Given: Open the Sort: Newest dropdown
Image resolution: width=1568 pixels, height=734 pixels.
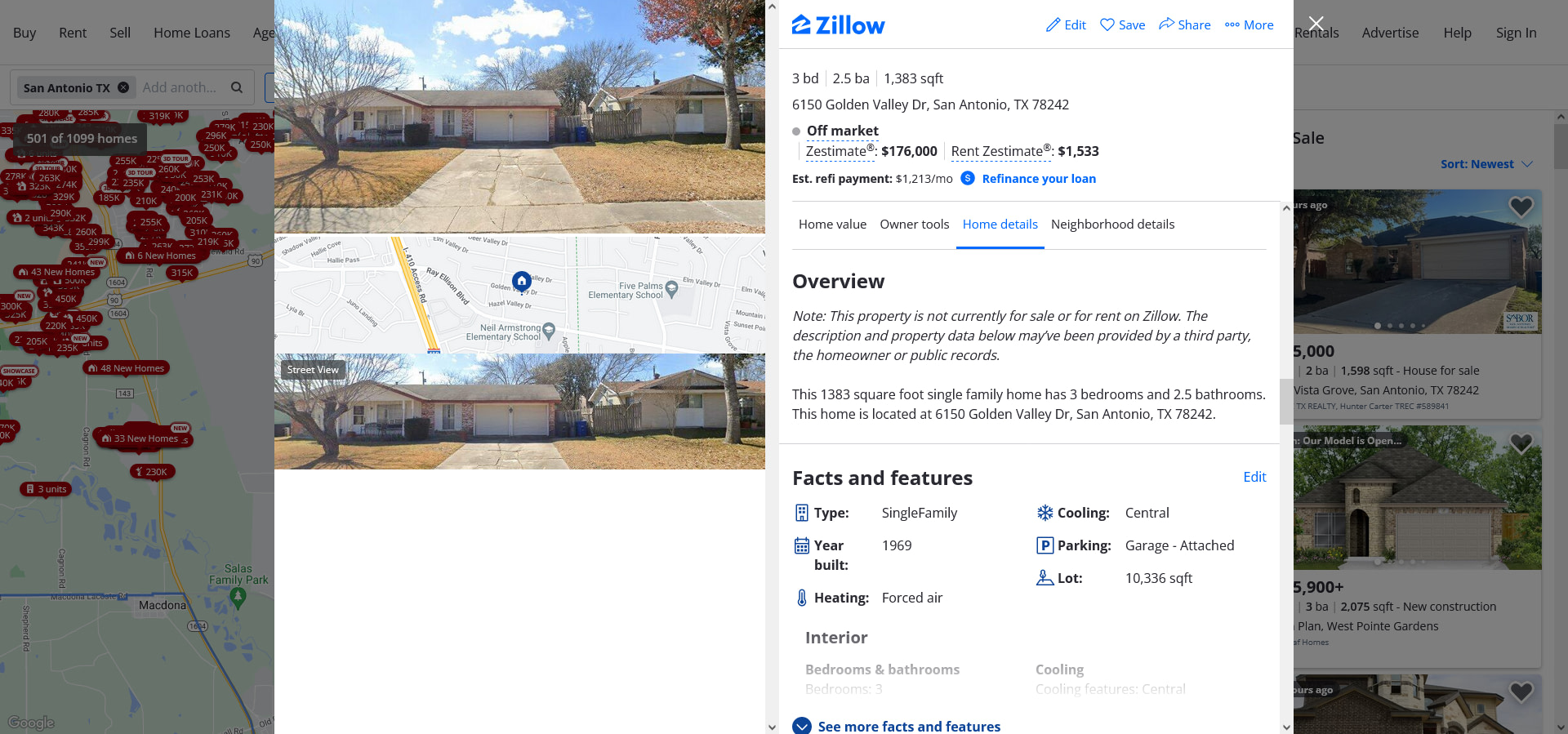Looking at the screenshot, I should coord(1486,164).
